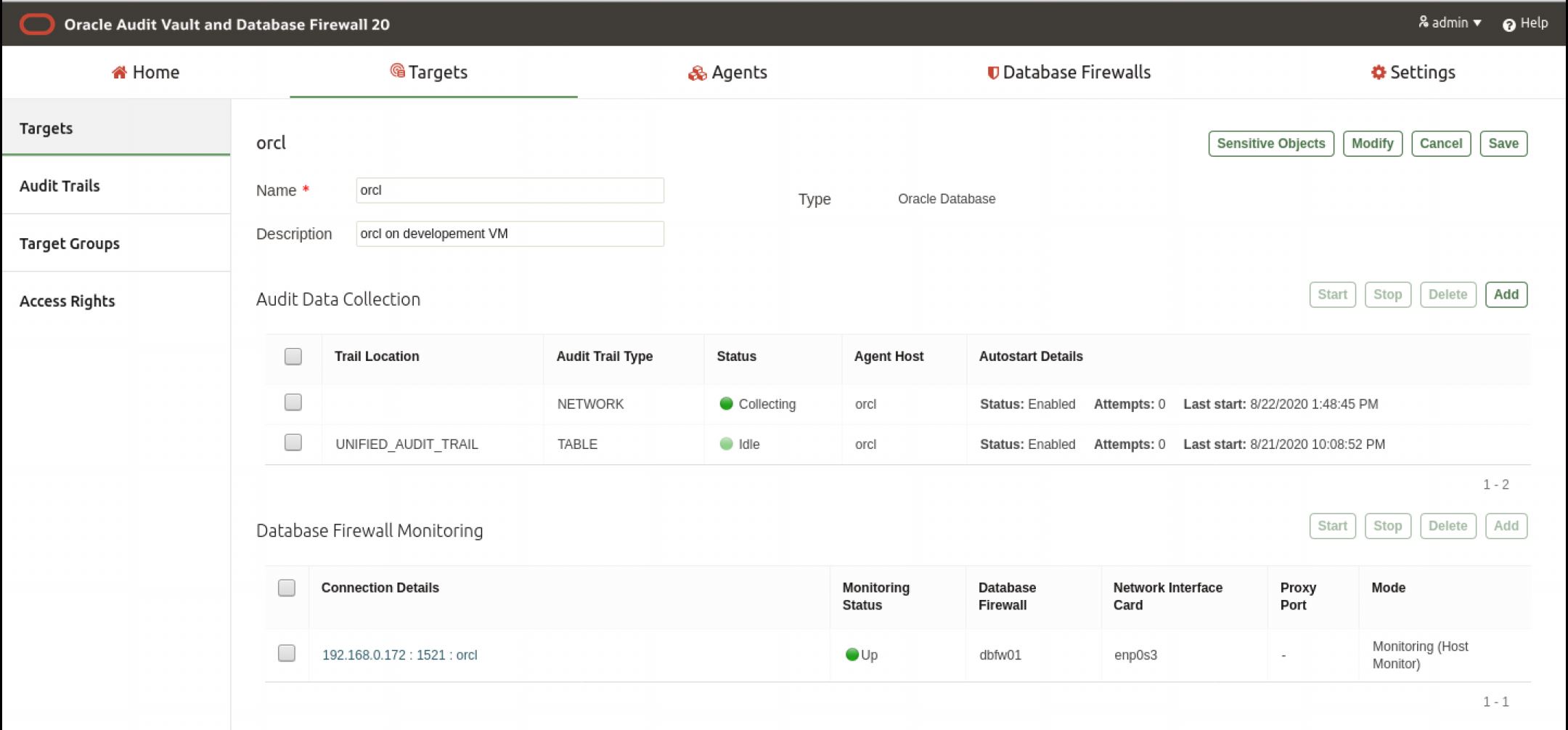Screen dimensions: 1568x730
Task: Click into the Description input field
Action: 510,234
